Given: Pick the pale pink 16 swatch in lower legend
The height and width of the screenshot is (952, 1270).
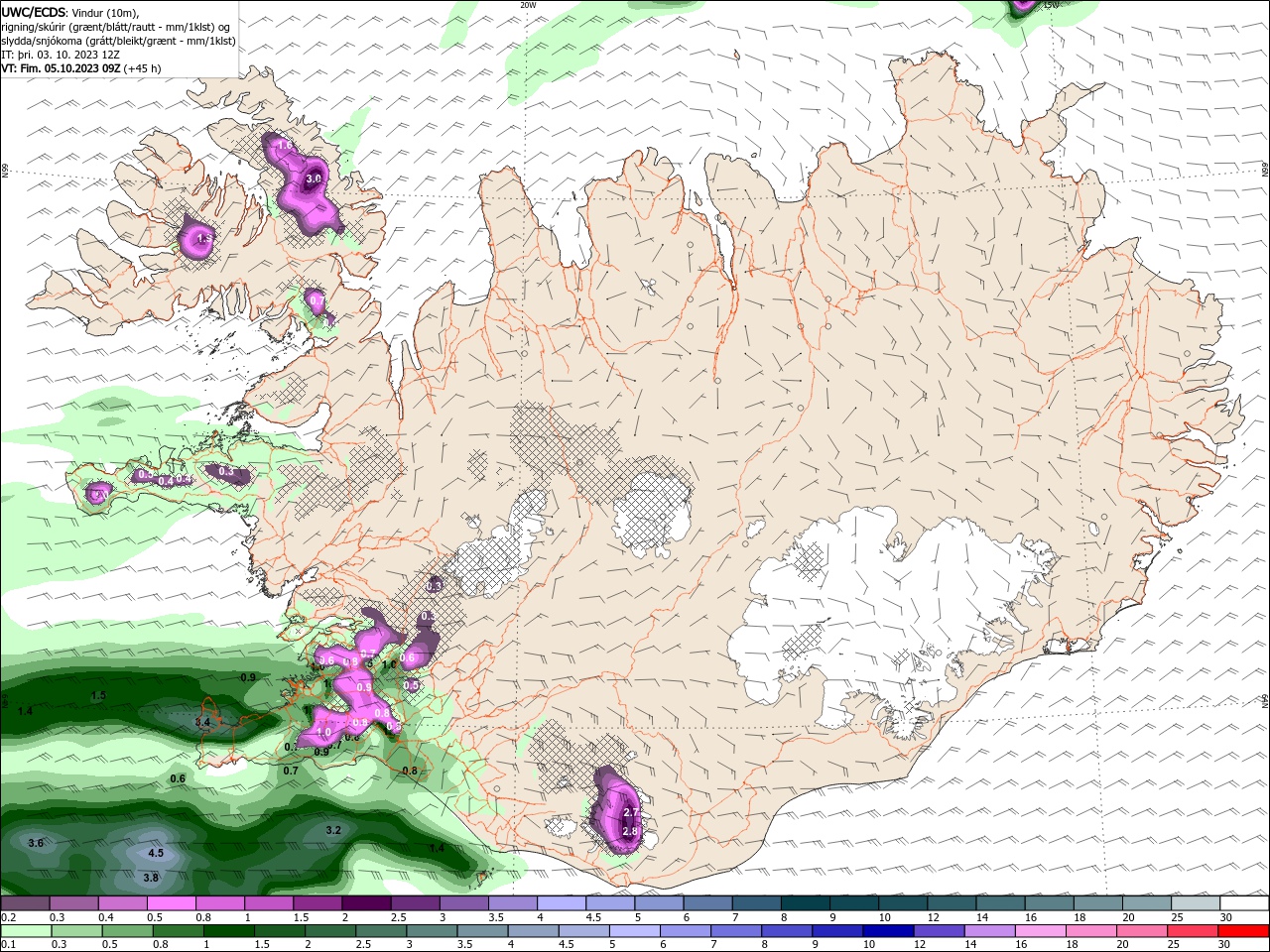Looking at the screenshot, I should point(1041,931).
